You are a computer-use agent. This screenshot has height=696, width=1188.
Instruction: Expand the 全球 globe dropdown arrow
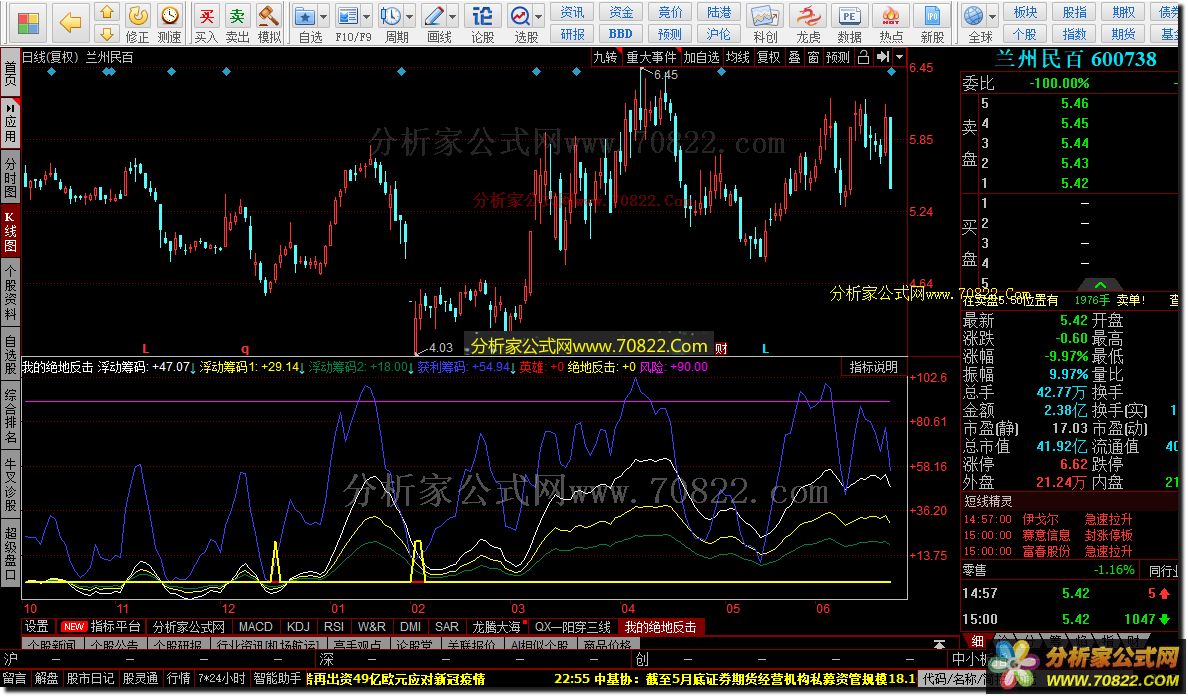pyautogui.click(x=993, y=16)
